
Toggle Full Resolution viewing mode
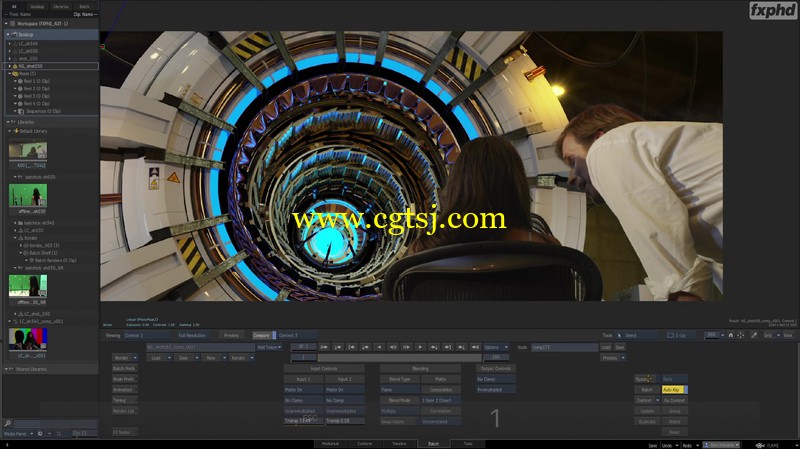tap(192, 335)
